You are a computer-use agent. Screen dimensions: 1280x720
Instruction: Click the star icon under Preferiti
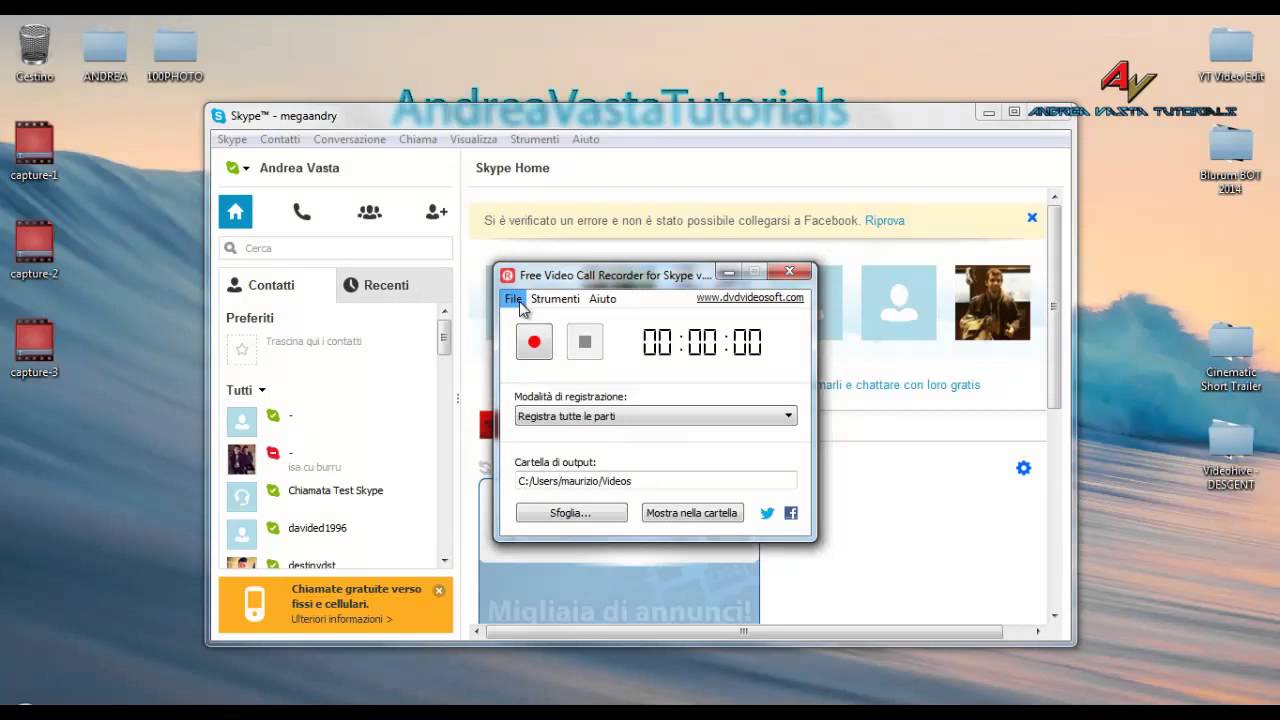pos(241,349)
